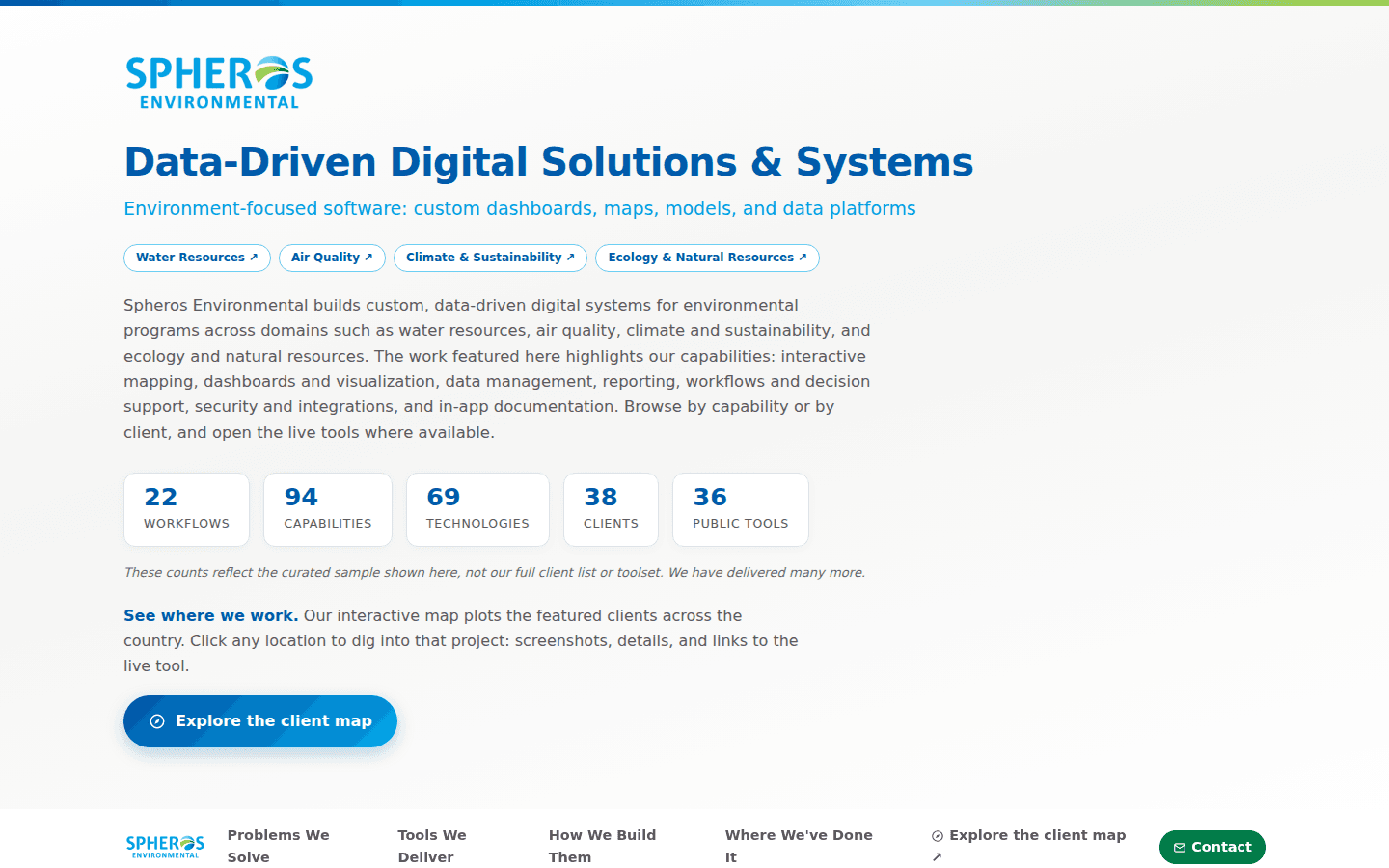Click the green Contact button

(x=1212, y=848)
